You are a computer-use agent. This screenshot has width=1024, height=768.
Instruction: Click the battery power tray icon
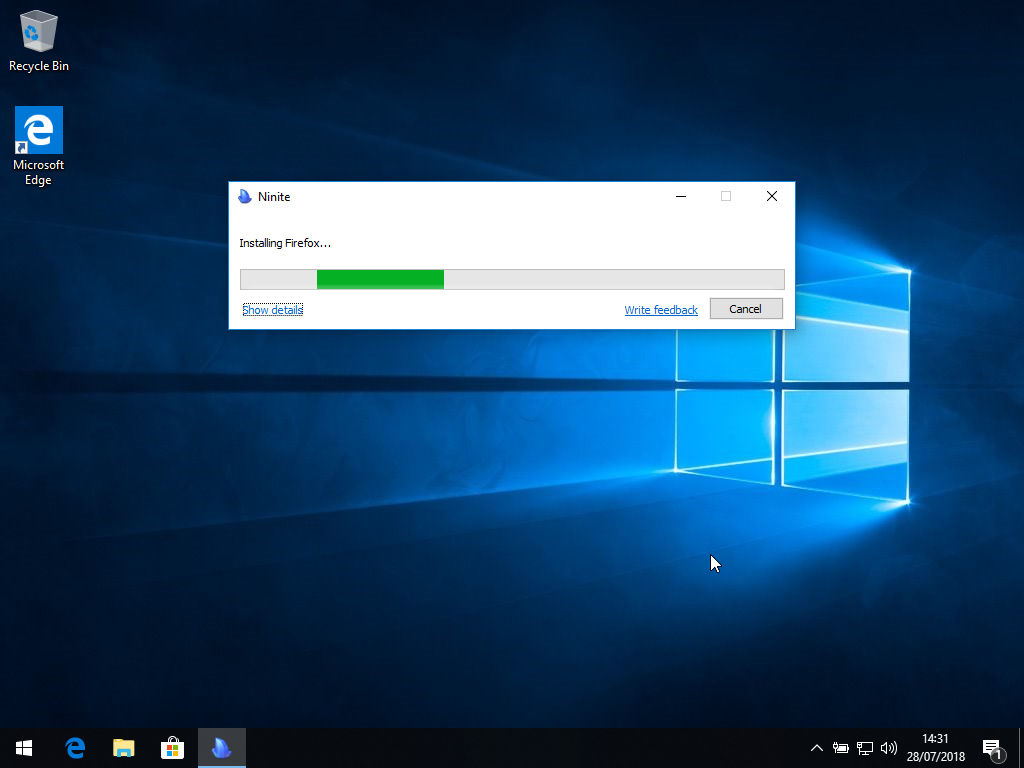841,748
